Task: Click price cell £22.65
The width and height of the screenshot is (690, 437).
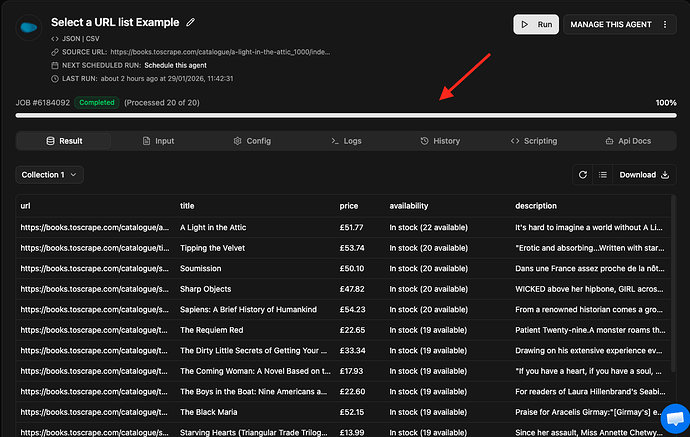Action: pyautogui.click(x=352, y=330)
